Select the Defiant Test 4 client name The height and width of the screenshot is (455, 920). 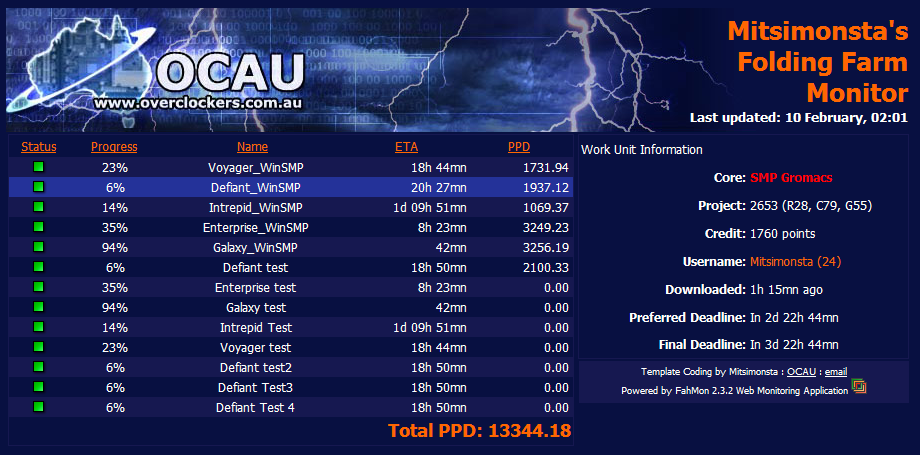coord(256,407)
